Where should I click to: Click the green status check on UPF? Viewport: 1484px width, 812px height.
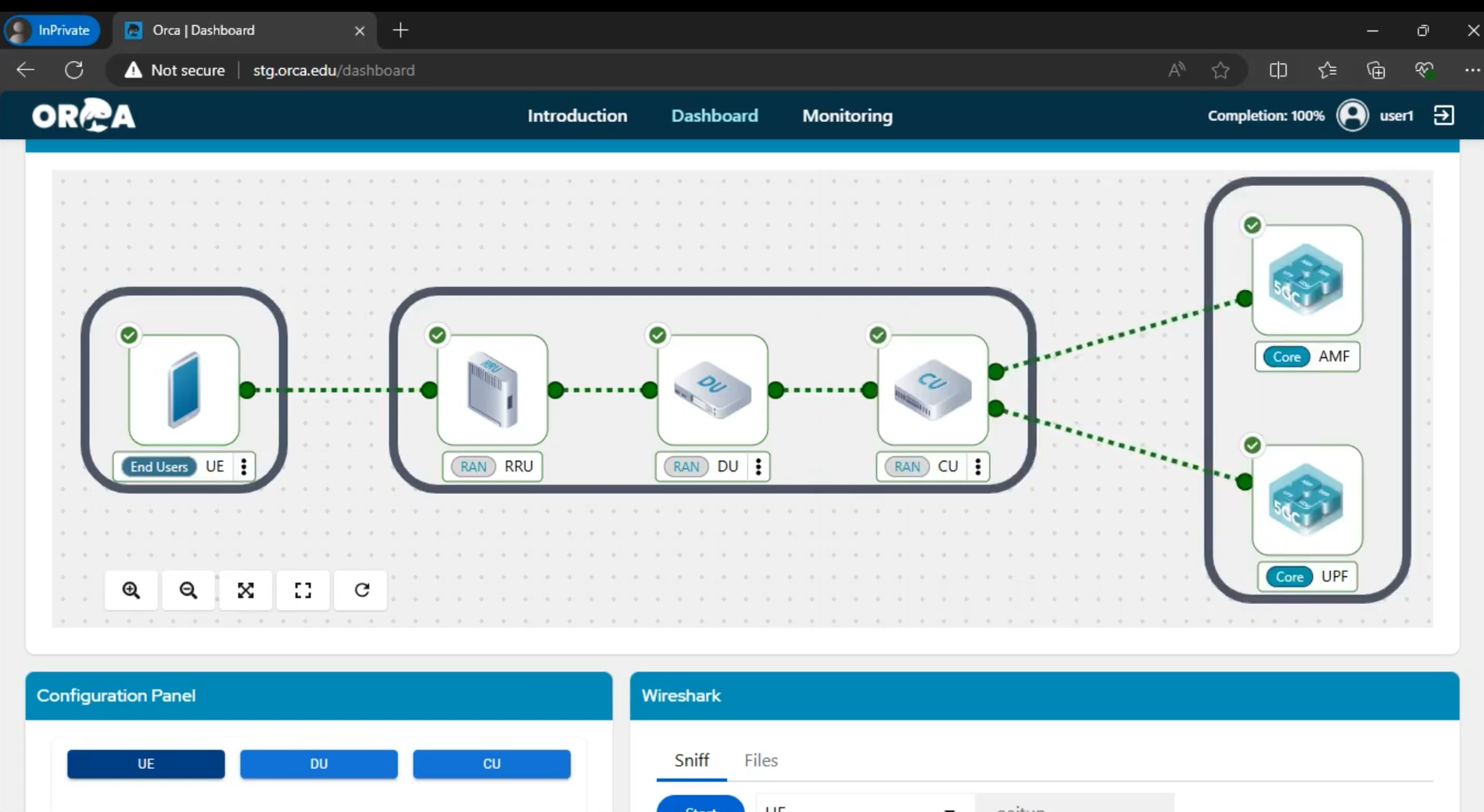coord(1252,445)
